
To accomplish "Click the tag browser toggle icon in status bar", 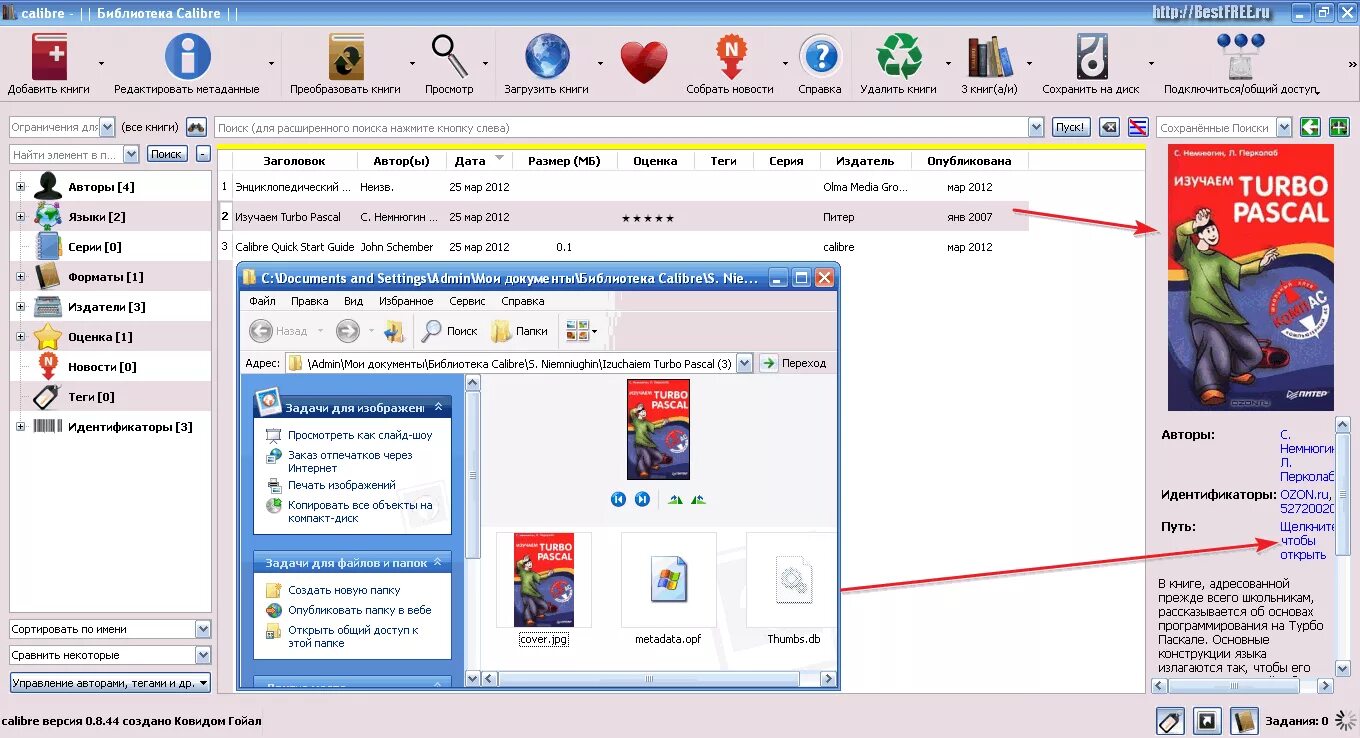I will pos(1169,721).
